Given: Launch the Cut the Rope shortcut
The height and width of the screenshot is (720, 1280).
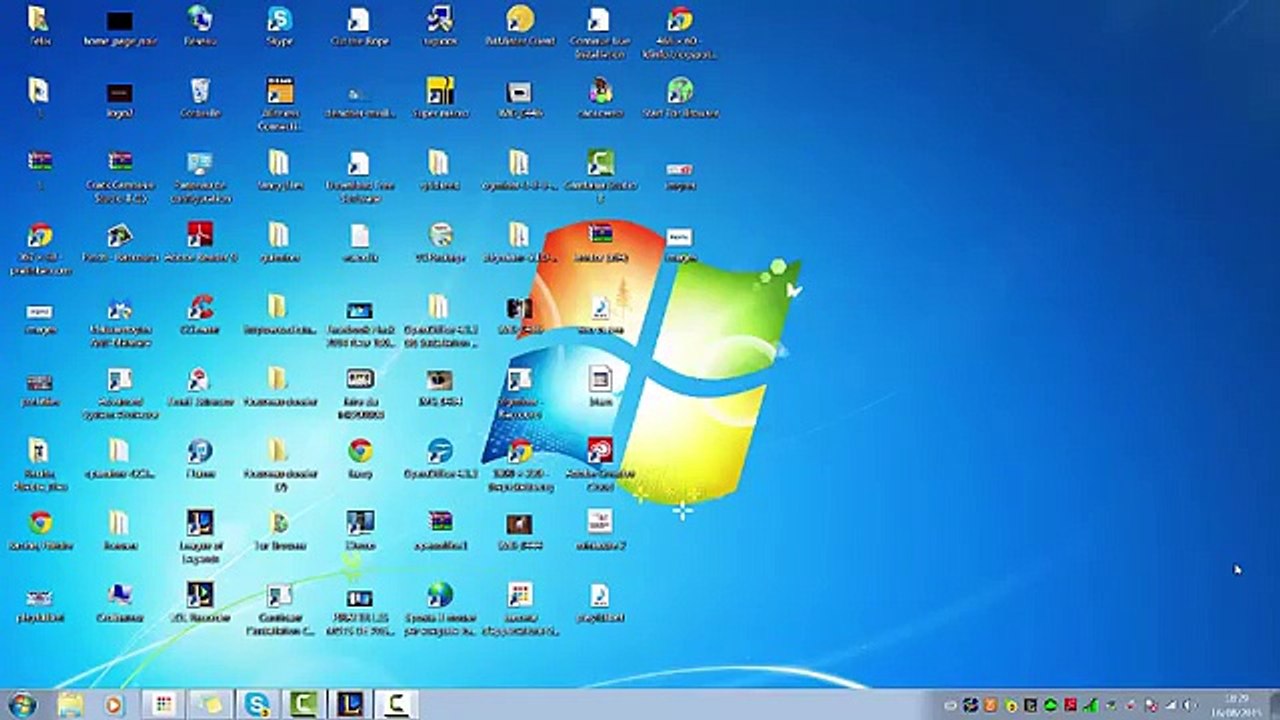Looking at the screenshot, I should pyautogui.click(x=359, y=27).
